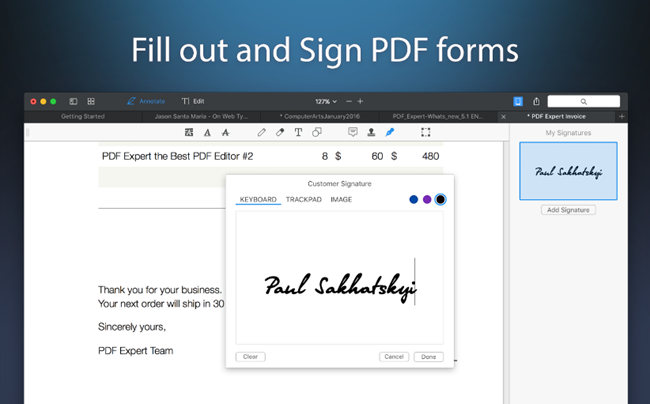Toggle the sidebar panel icon
650x404 pixels.
coord(73,101)
